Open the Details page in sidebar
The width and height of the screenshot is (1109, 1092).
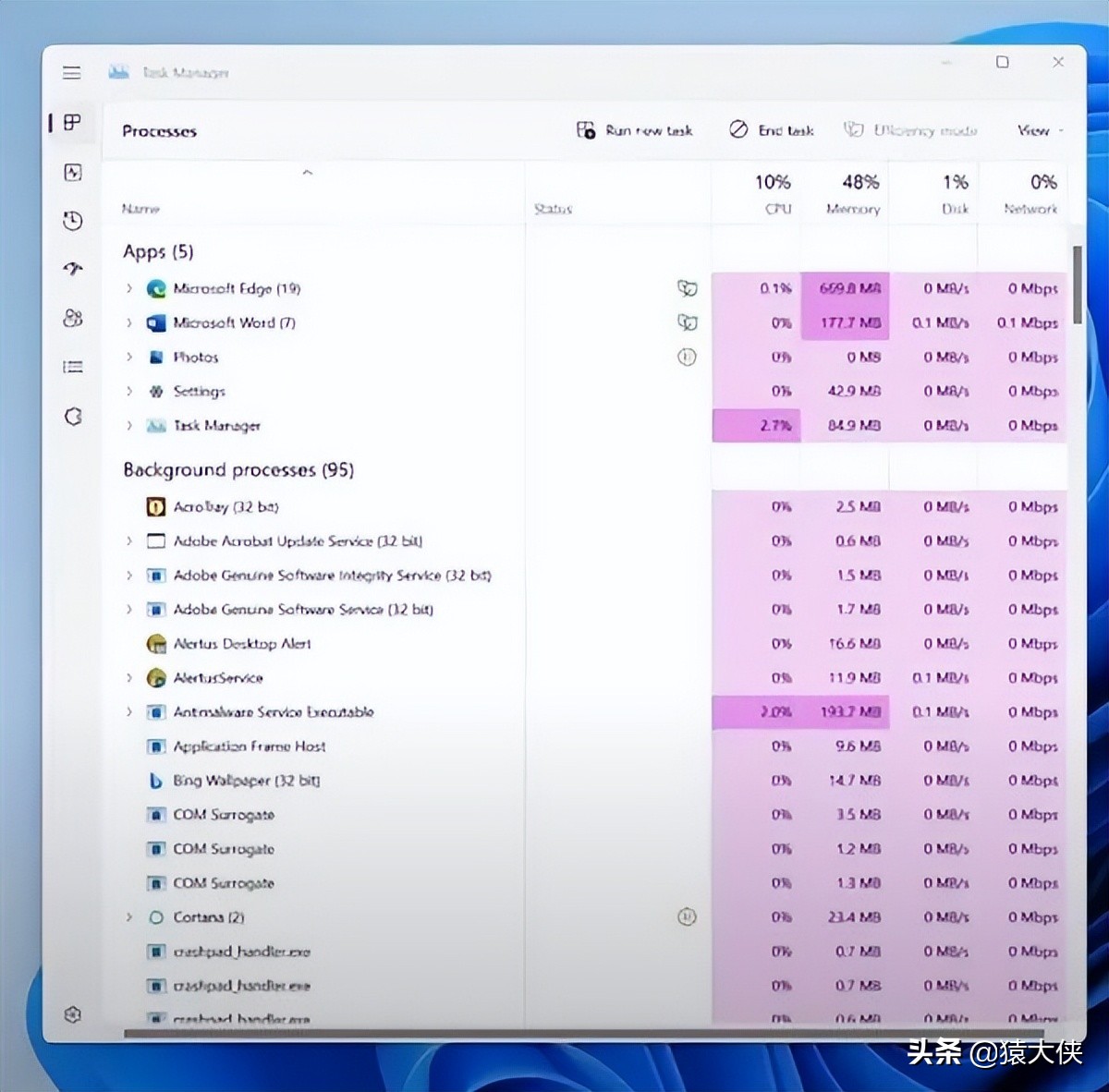click(x=73, y=367)
